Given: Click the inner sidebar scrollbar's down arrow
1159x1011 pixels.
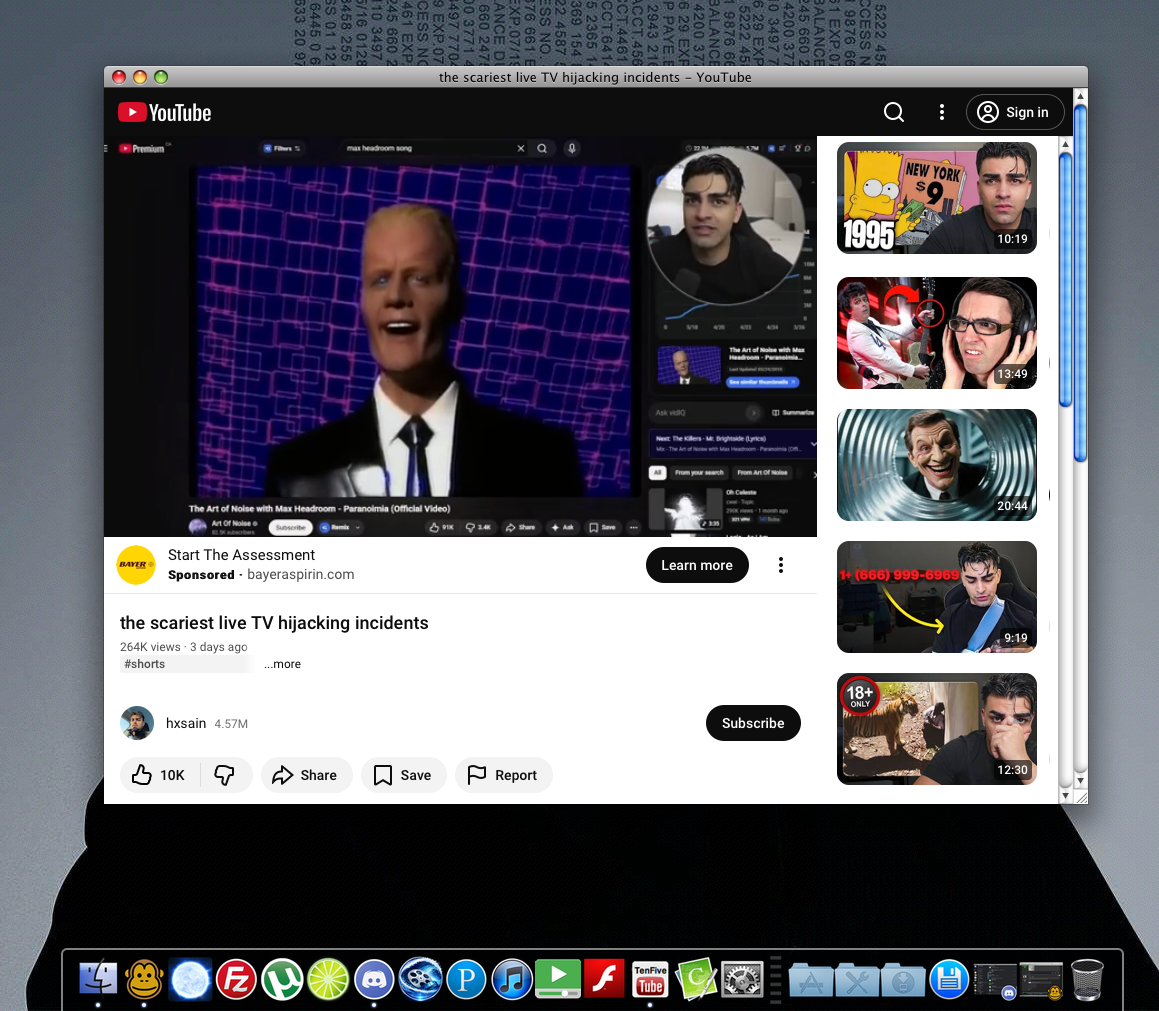Looking at the screenshot, I should point(1065,796).
